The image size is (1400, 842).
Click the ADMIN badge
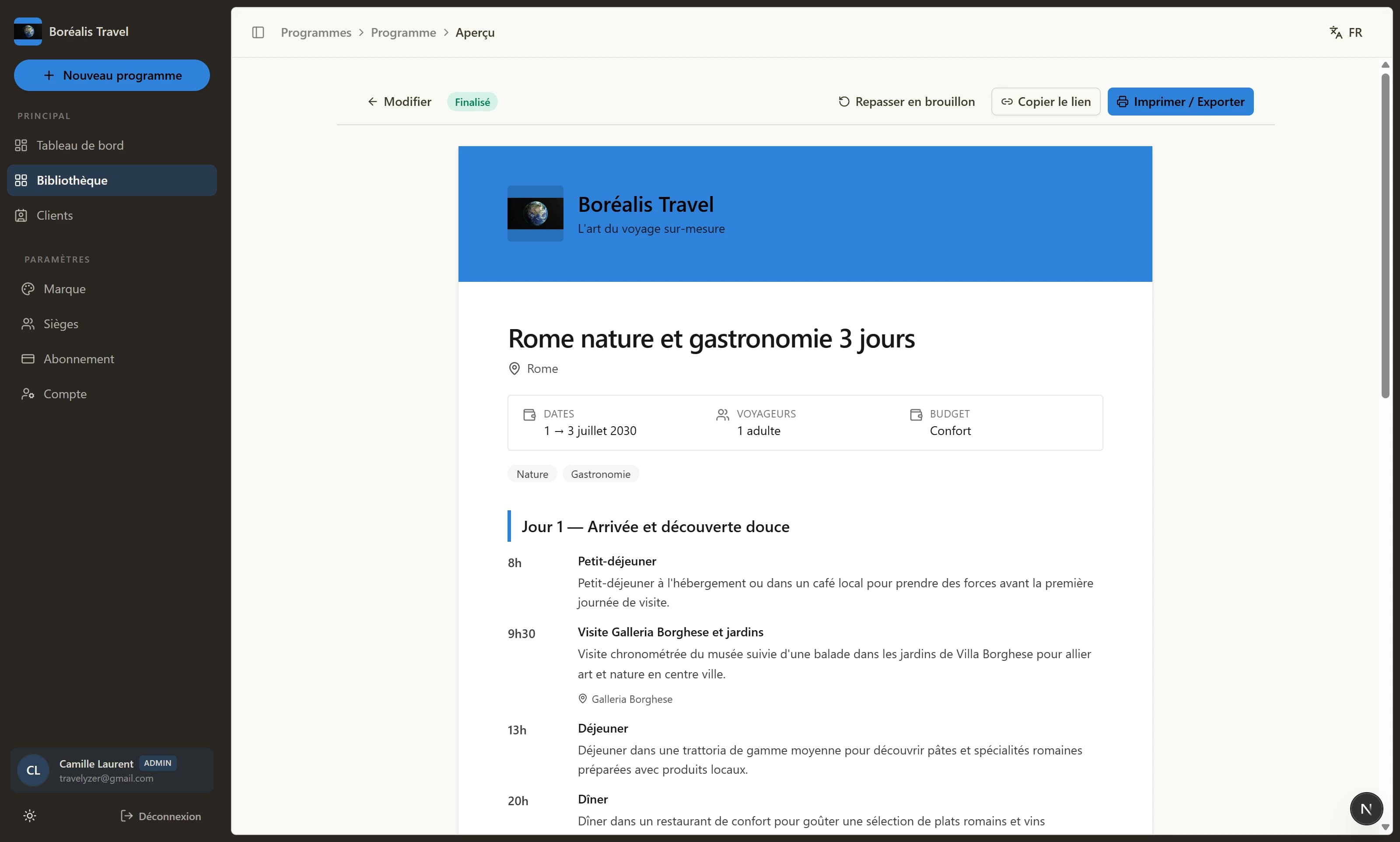coord(157,763)
